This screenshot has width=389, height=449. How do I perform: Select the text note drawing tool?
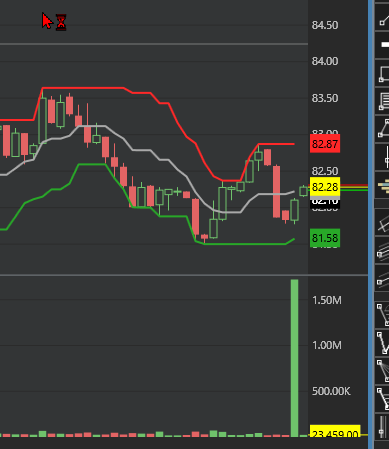pyautogui.click(x=383, y=101)
